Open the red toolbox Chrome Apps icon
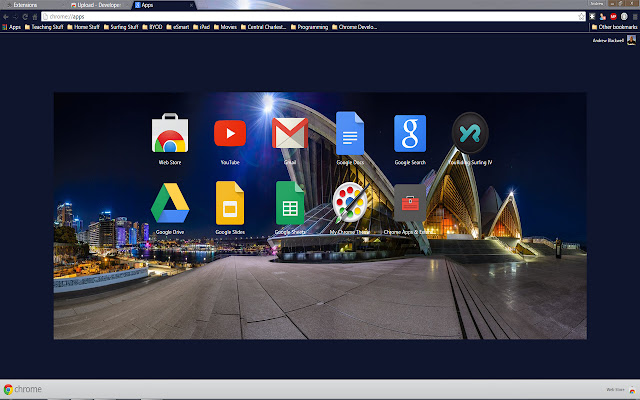 point(410,204)
